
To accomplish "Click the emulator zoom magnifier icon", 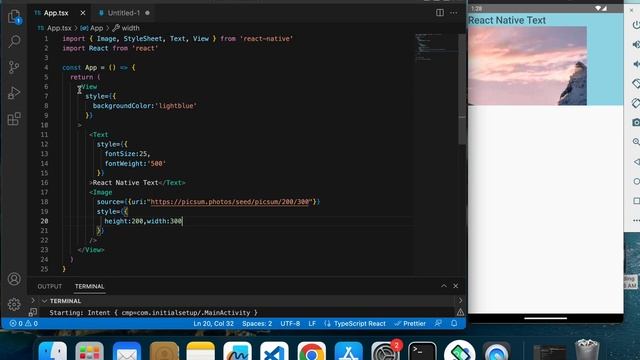I will (x=636, y=142).
